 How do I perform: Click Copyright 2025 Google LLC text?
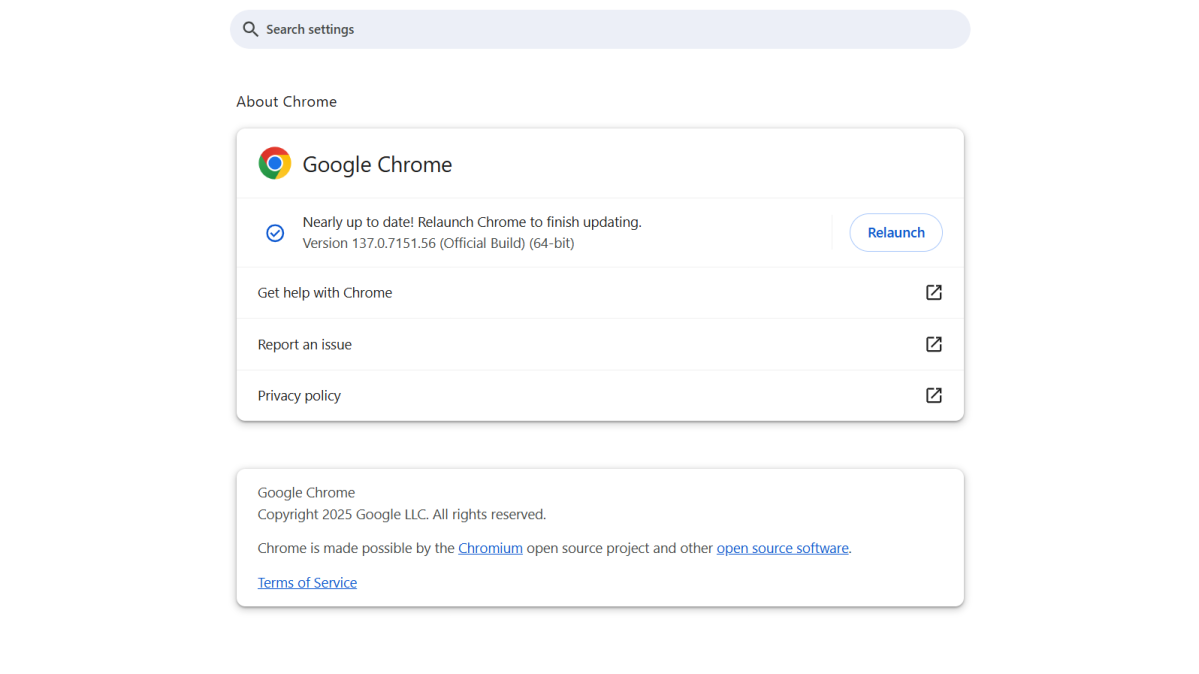point(401,514)
